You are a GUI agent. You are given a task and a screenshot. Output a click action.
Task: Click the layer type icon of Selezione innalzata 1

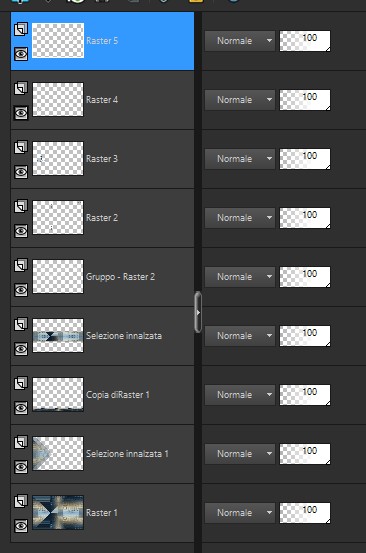(x=21, y=442)
